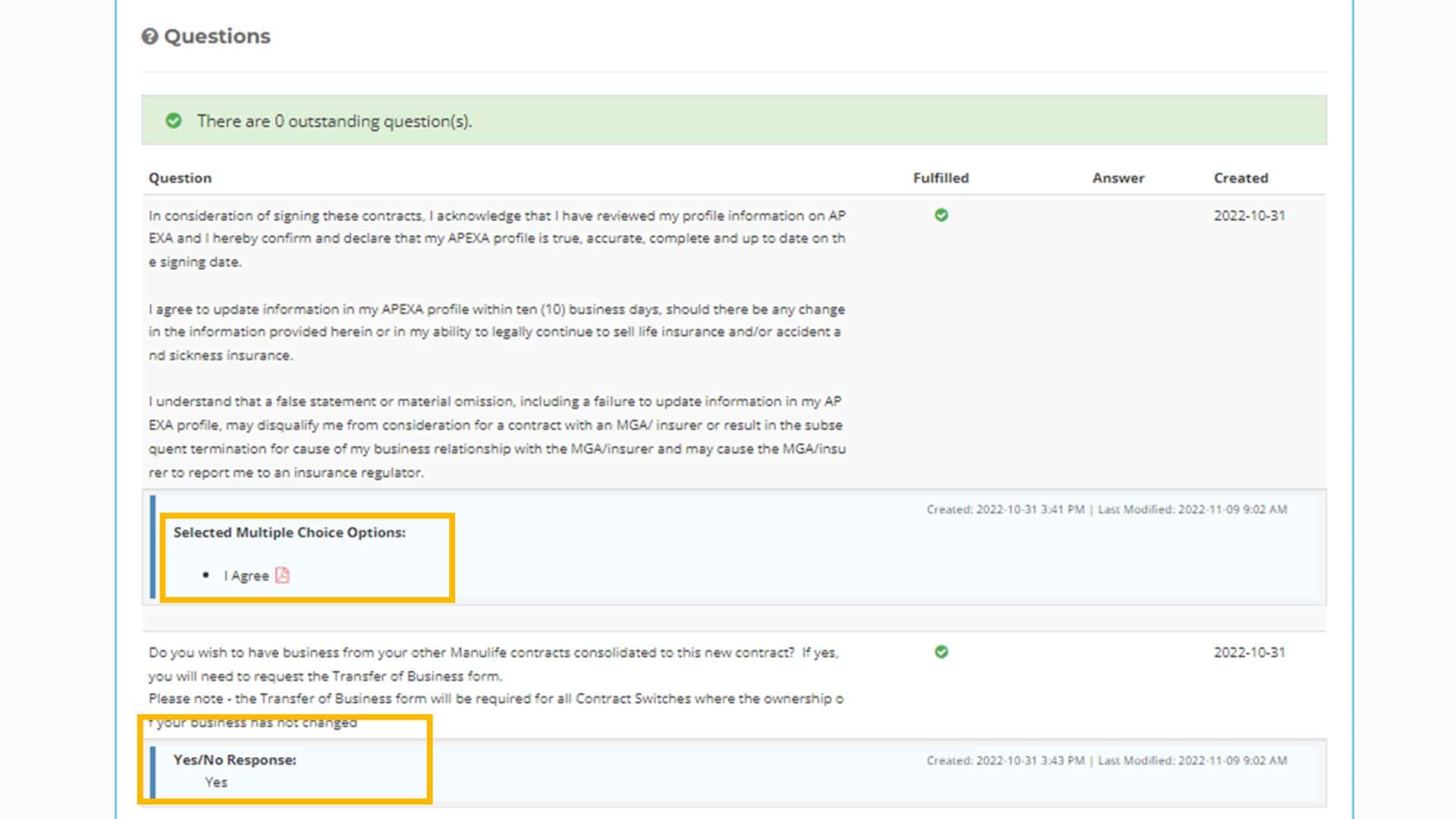The height and width of the screenshot is (819, 1456).
Task: Select the Question column header
Action: tap(180, 177)
